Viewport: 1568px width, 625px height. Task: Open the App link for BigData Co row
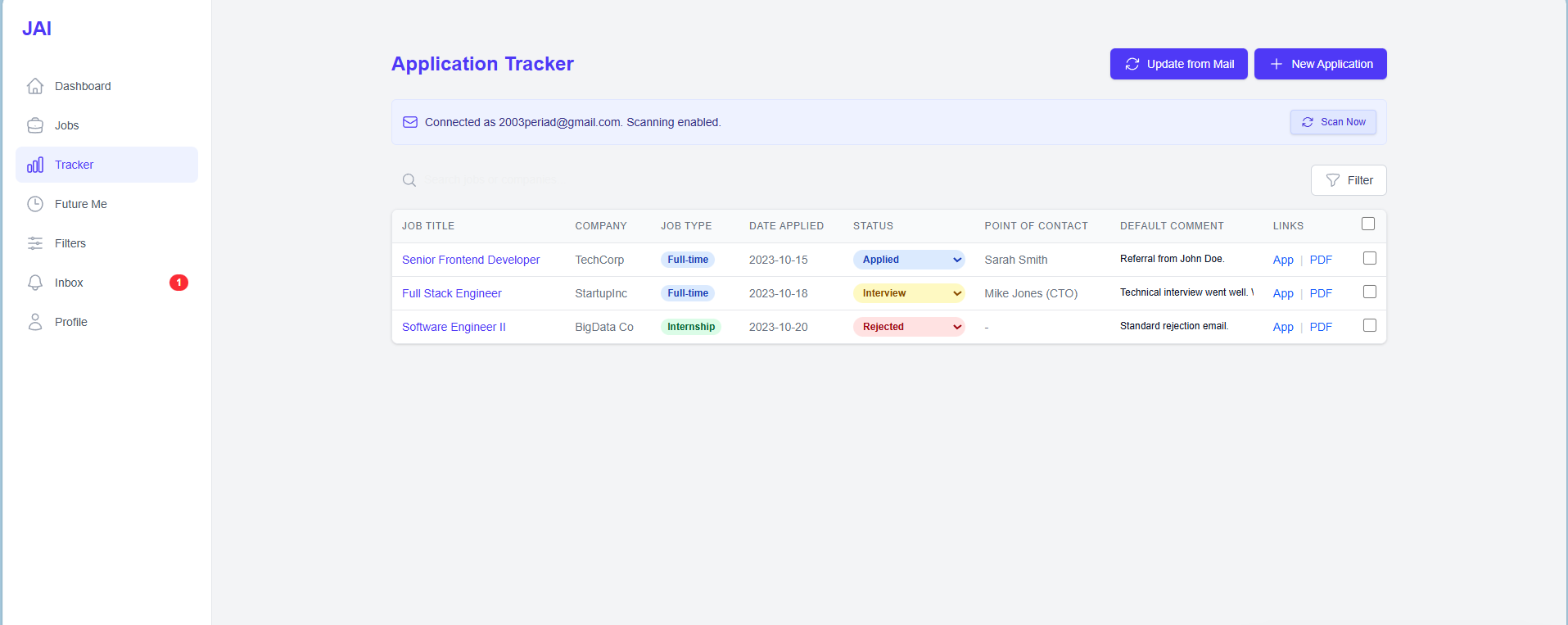coord(1283,327)
